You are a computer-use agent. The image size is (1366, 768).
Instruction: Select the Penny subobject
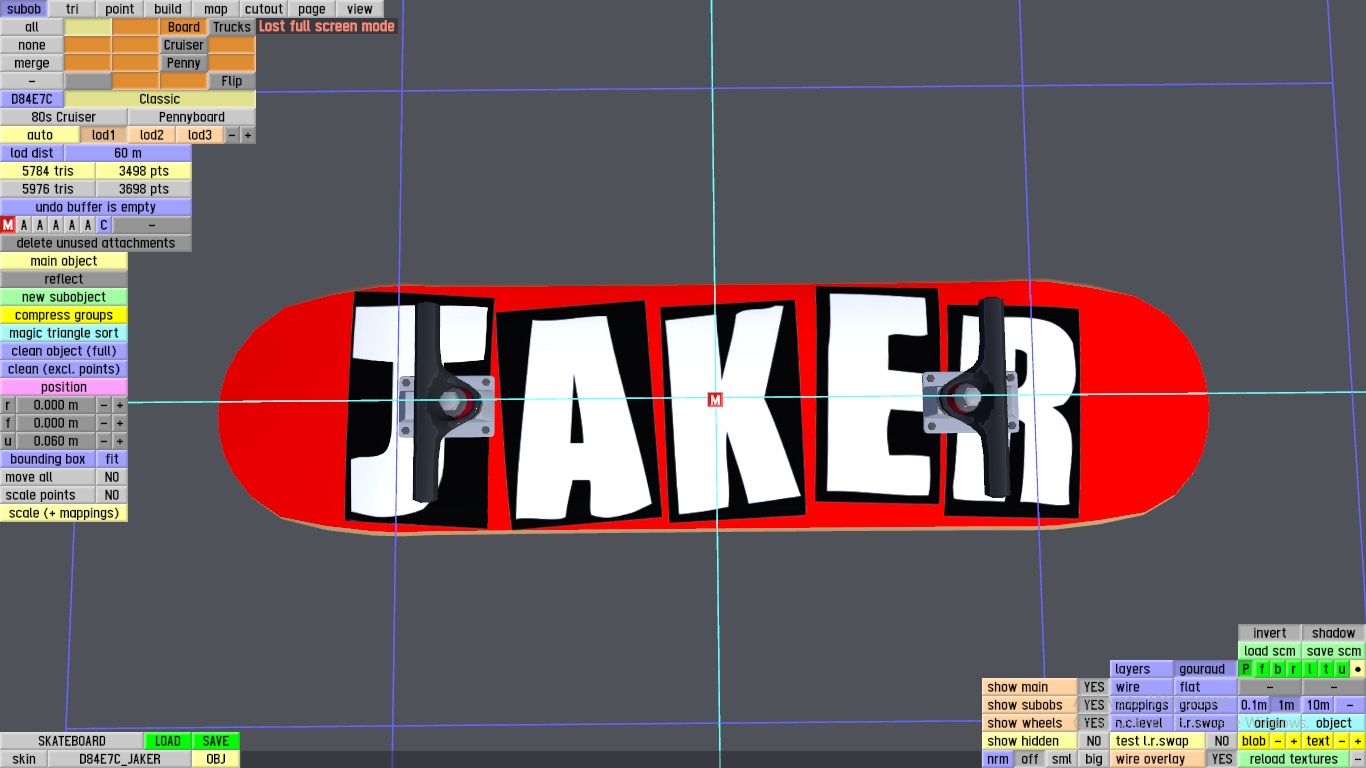tap(184, 63)
